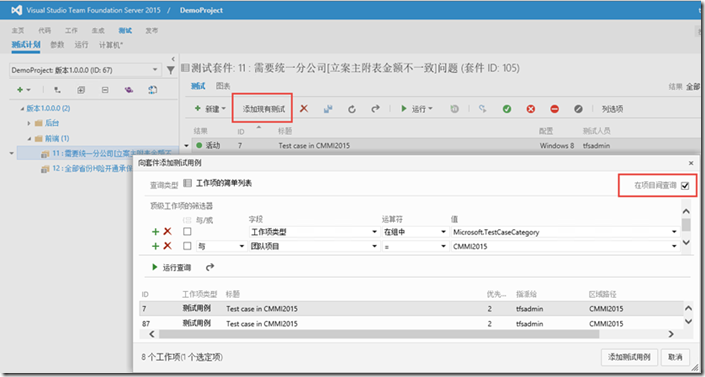Click the reset test to active icon
705x377 pixels.
click(x=455, y=109)
